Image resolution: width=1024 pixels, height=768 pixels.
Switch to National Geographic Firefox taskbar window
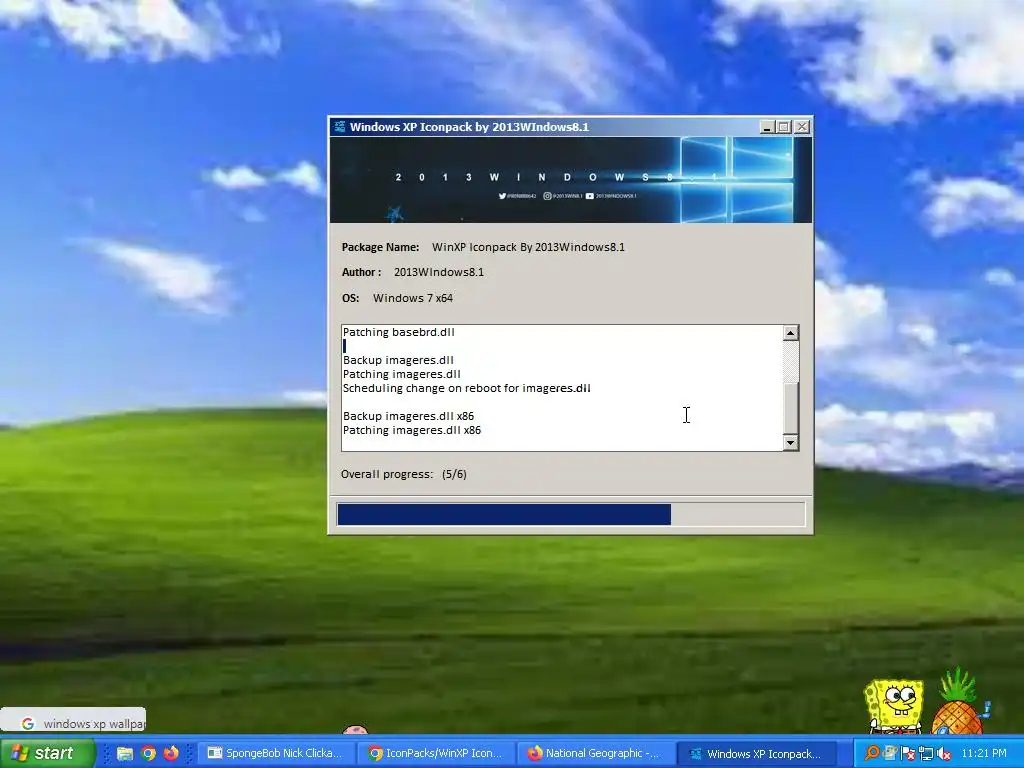[x=596, y=753]
